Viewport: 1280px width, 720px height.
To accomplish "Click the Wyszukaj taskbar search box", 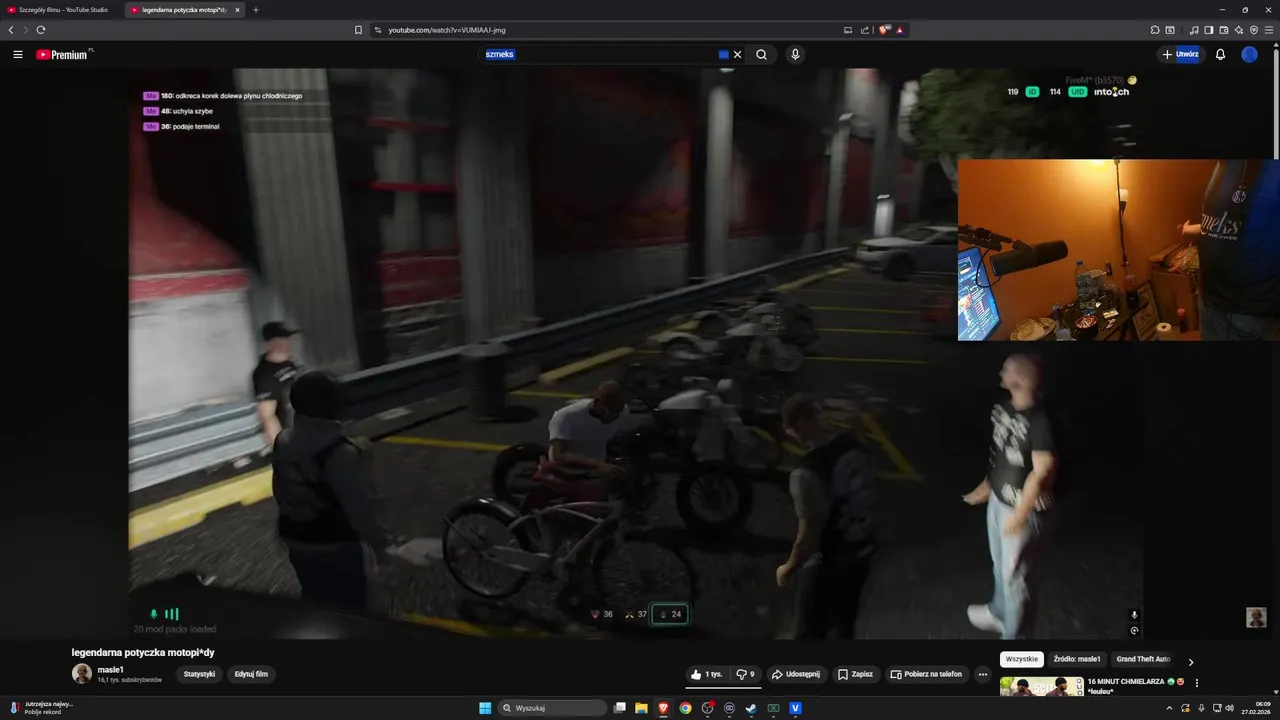I will 553,708.
